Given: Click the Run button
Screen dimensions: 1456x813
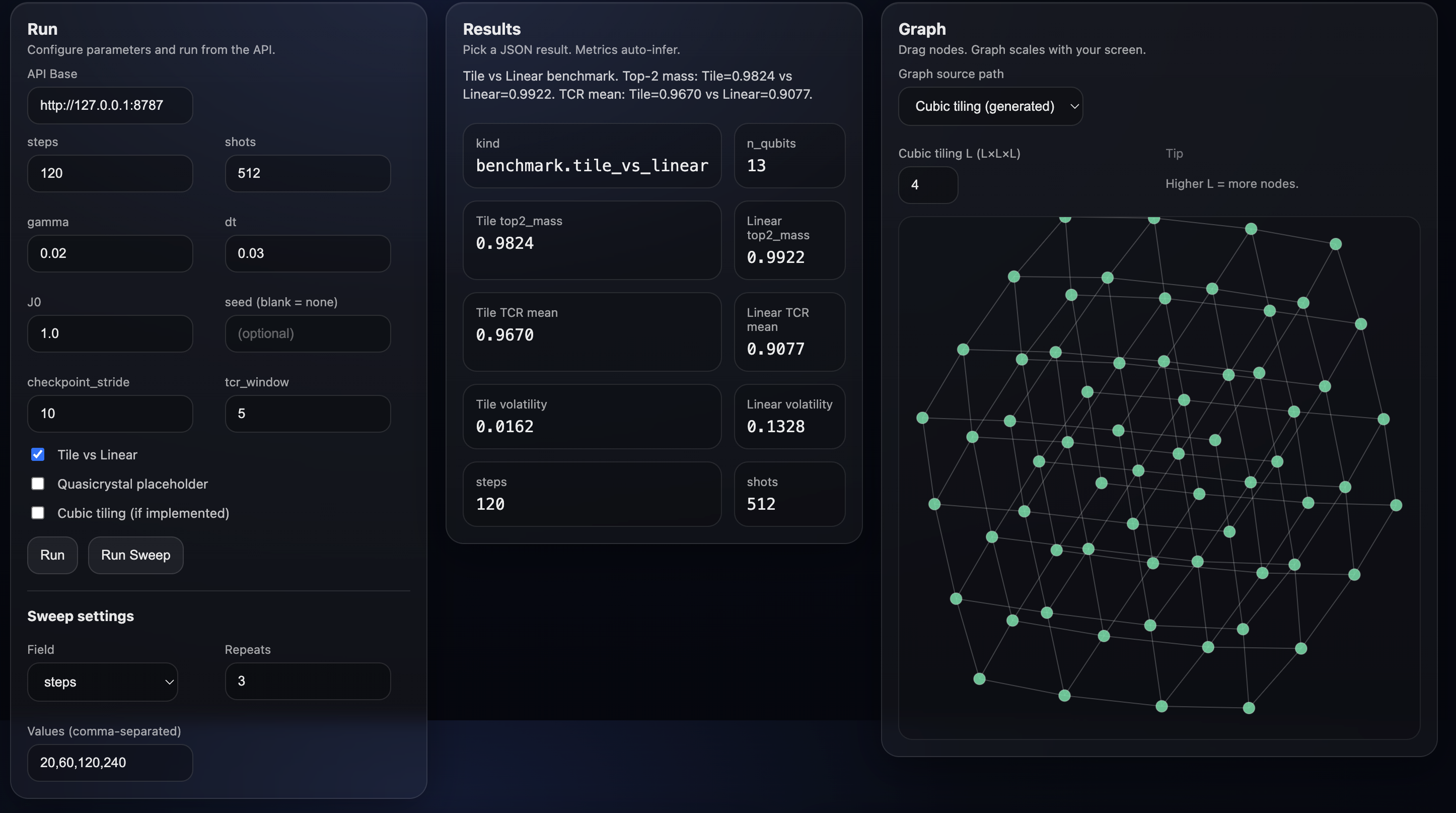Looking at the screenshot, I should click(x=52, y=555).
